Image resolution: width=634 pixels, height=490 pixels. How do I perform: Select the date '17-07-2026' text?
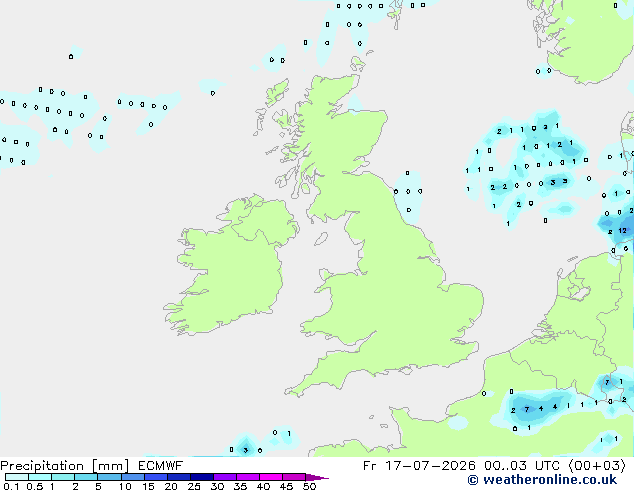(430, 466)
